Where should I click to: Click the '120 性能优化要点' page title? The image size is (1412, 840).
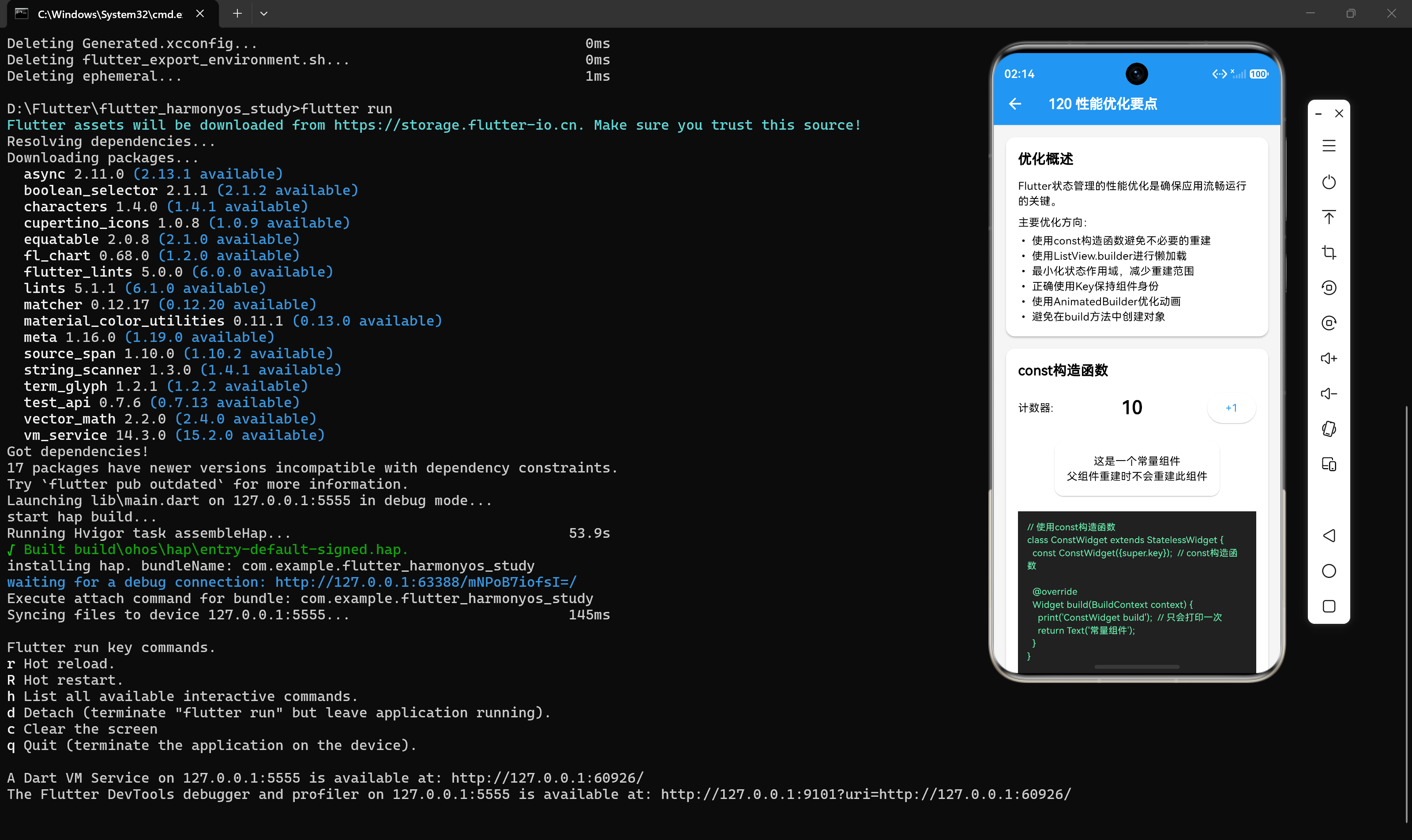[x=1103, y=104]
